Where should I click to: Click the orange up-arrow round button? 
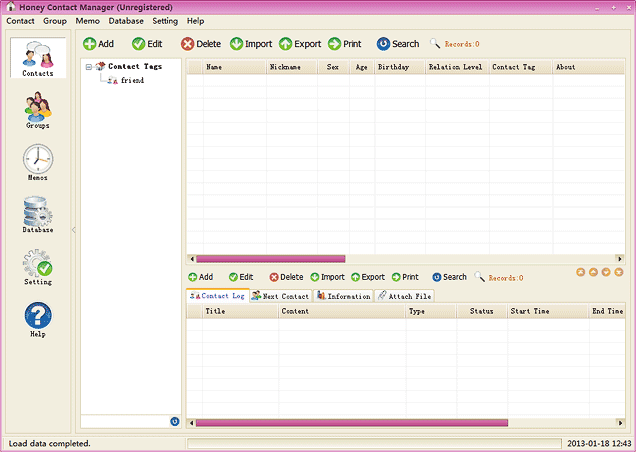click(593, 272)
